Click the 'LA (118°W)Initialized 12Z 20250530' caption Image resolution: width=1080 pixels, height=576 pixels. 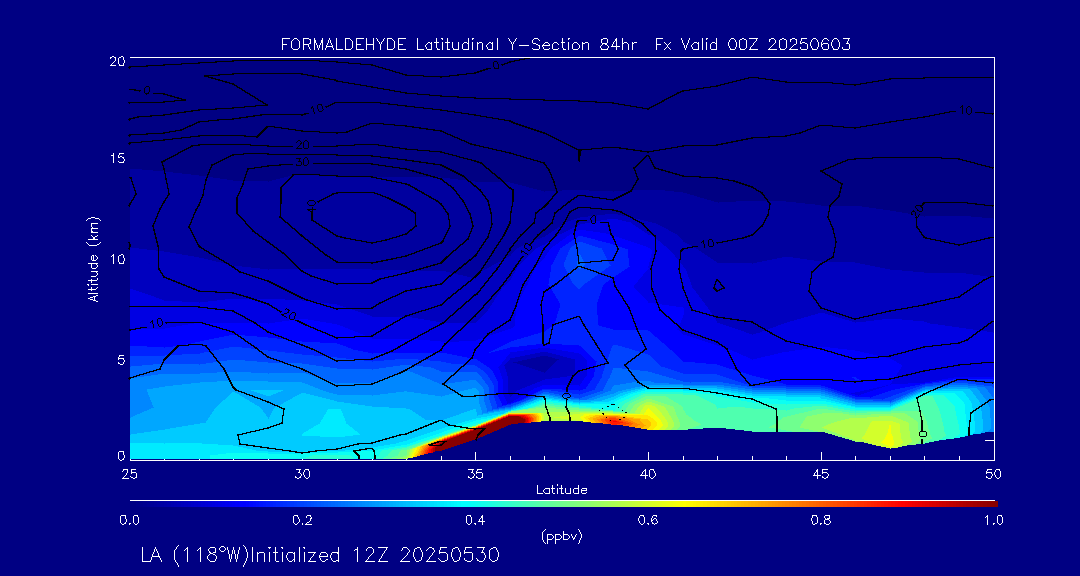(320, 555)
